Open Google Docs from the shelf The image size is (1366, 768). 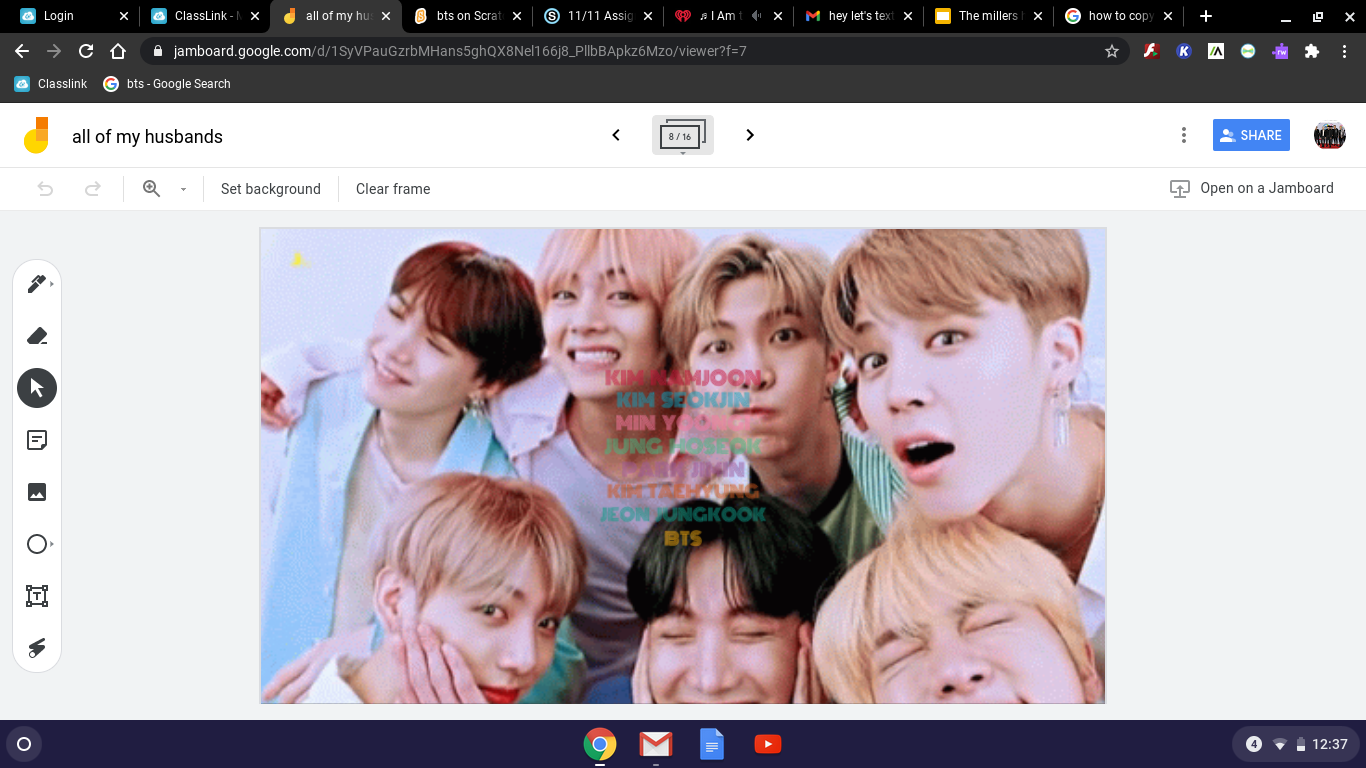[712, 744]
